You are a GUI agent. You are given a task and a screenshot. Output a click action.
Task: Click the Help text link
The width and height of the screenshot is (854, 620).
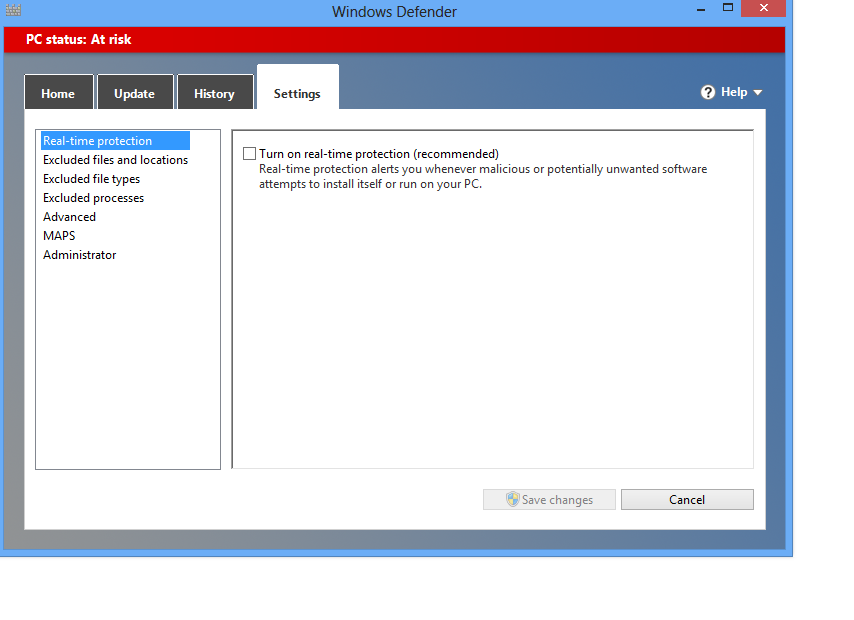pyautogui.click(x=734, y=92)
